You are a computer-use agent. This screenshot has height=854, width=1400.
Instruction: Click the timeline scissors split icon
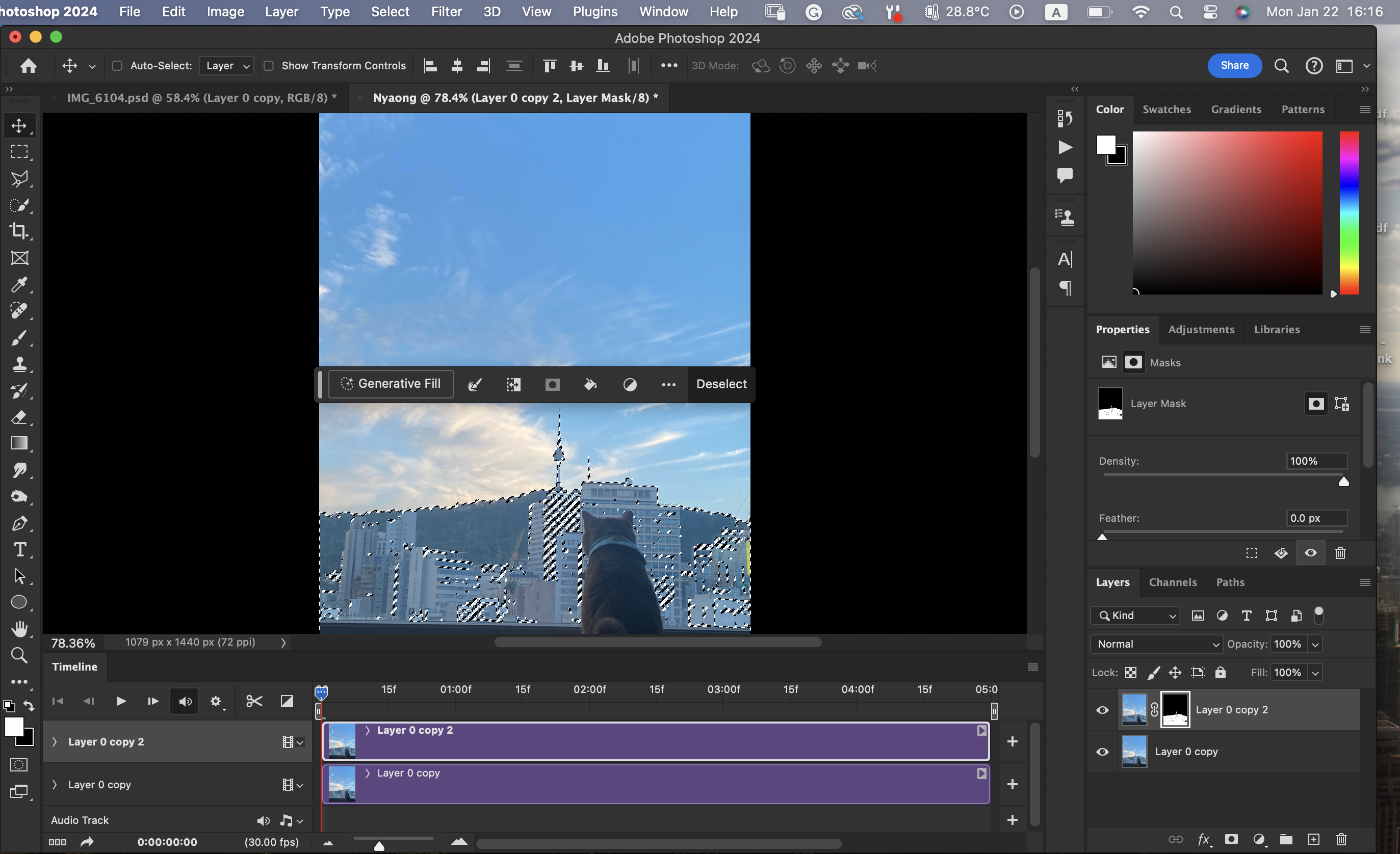point(254,701)
